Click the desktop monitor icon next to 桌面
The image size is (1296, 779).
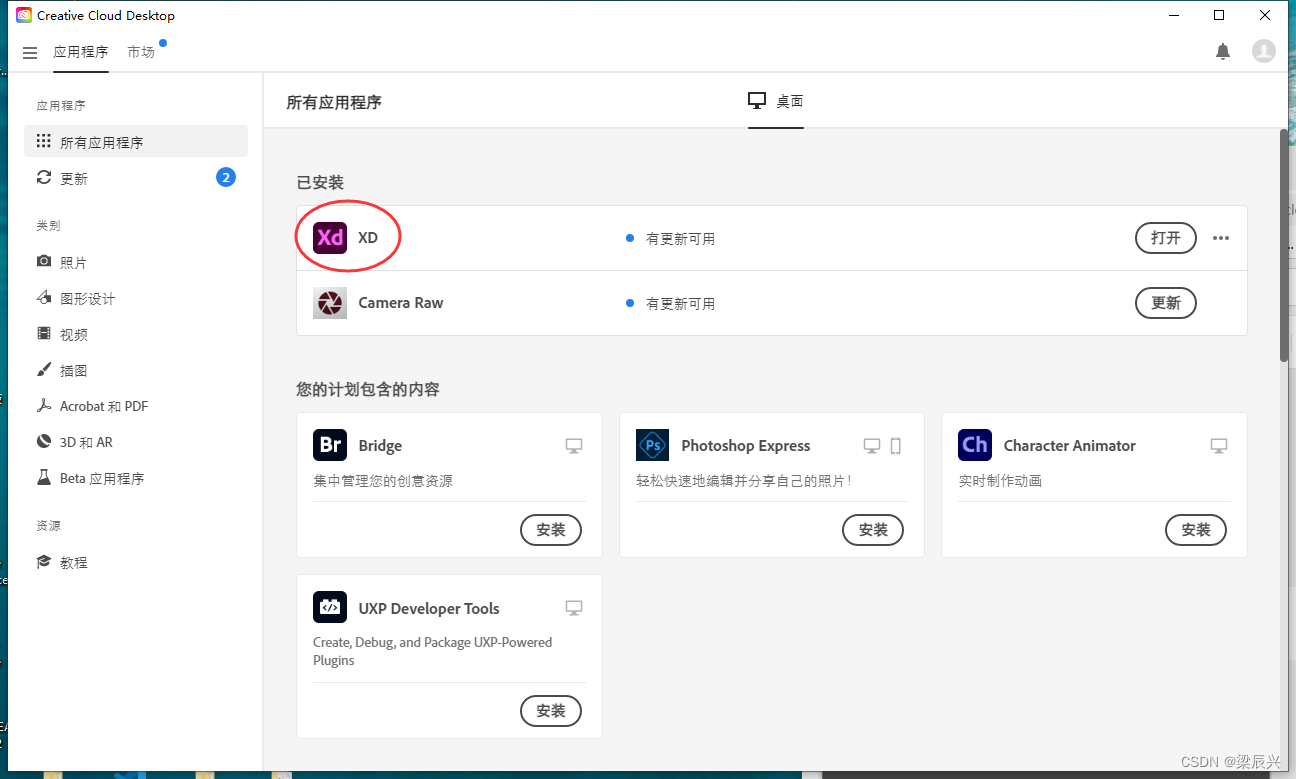click(x=757, y=101)
